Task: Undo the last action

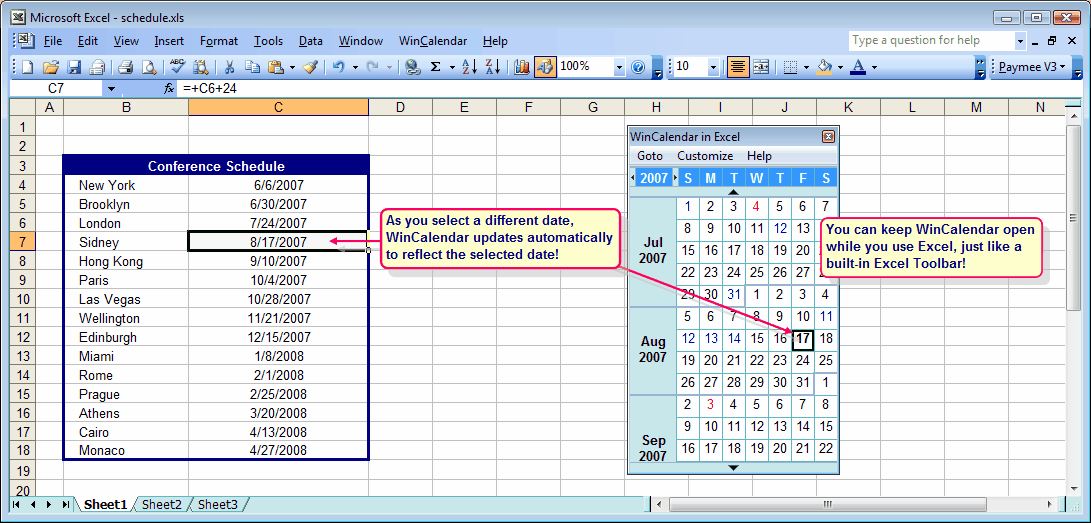Action: point(339,67)
